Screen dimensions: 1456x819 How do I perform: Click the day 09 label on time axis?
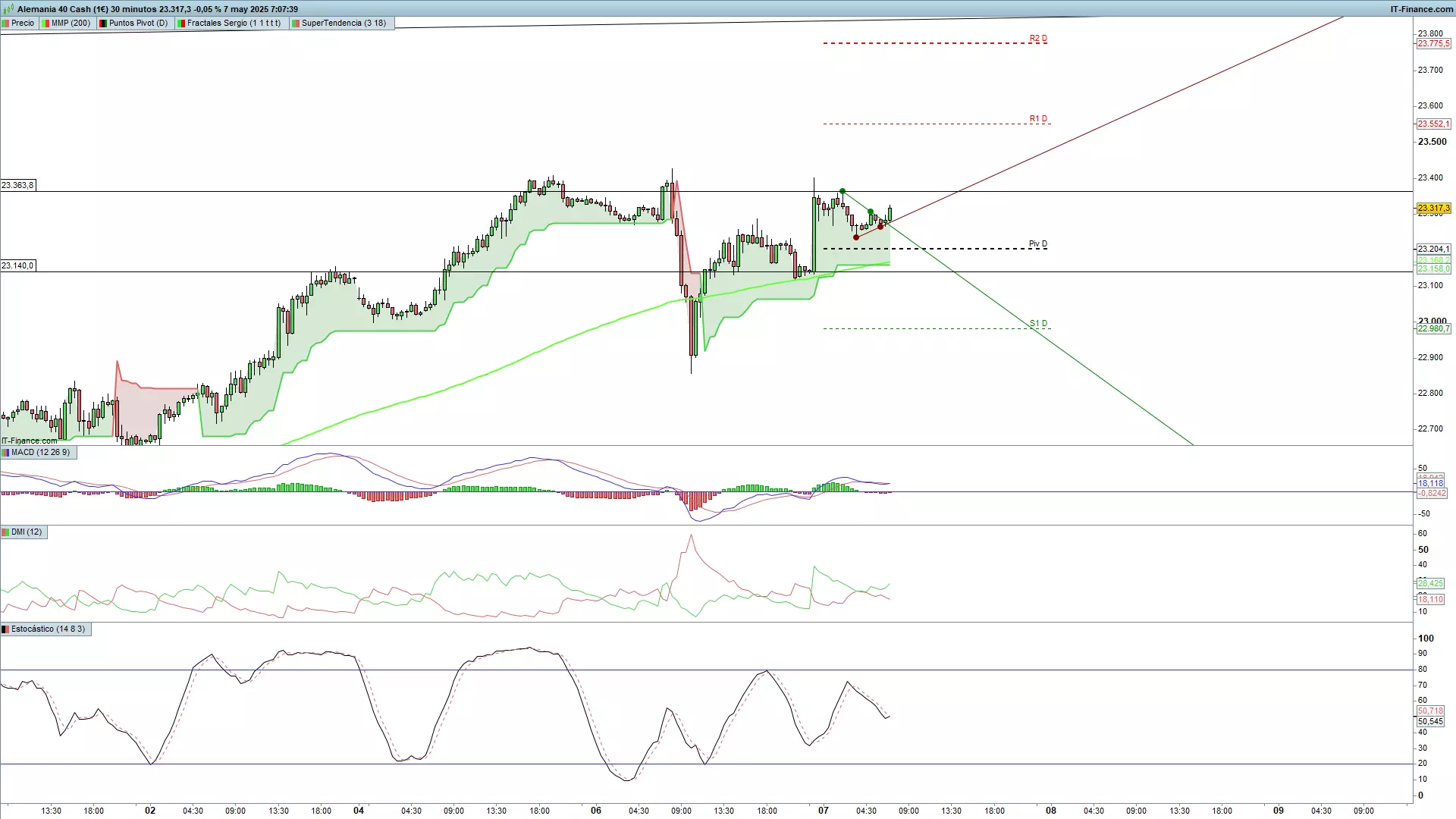(1279, 811)
